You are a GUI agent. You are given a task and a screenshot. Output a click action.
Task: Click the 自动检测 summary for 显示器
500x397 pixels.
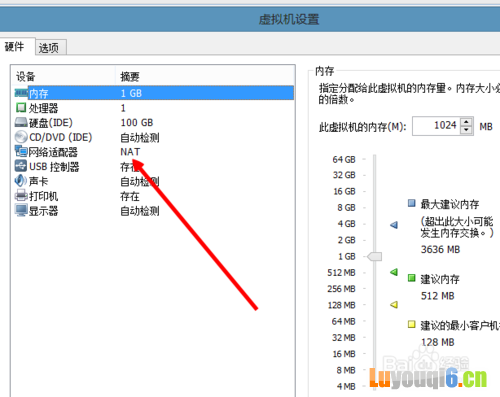pyautogui.click(x=140, y=211)
